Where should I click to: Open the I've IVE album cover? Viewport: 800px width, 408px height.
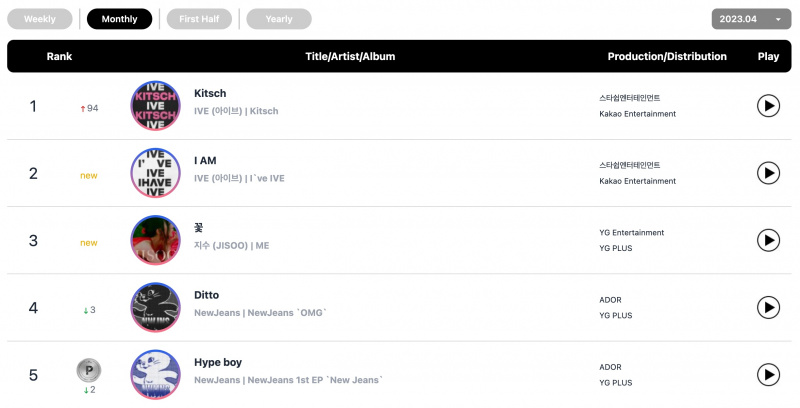point(156,173)
